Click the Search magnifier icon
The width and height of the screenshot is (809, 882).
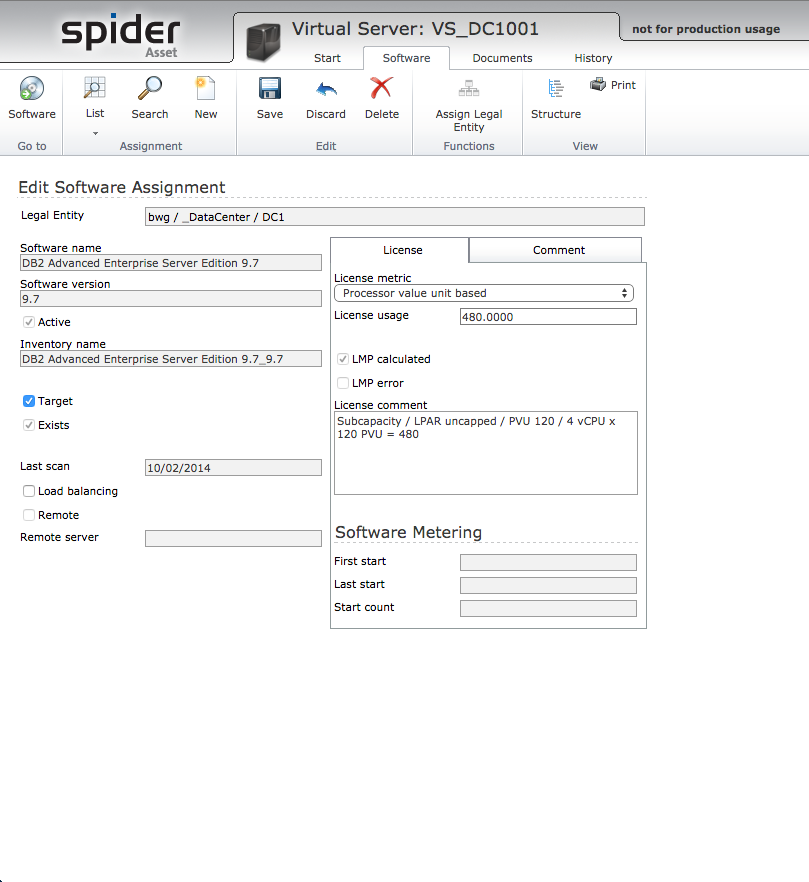pos(150,90)
